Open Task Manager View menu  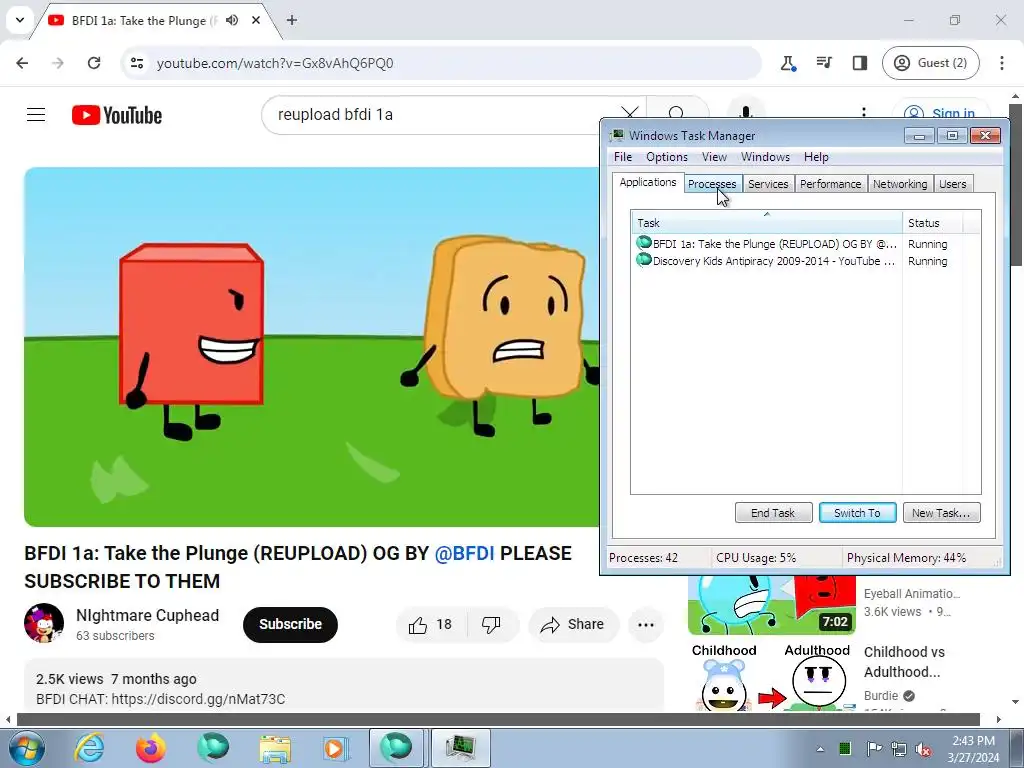tap(714, 157)
